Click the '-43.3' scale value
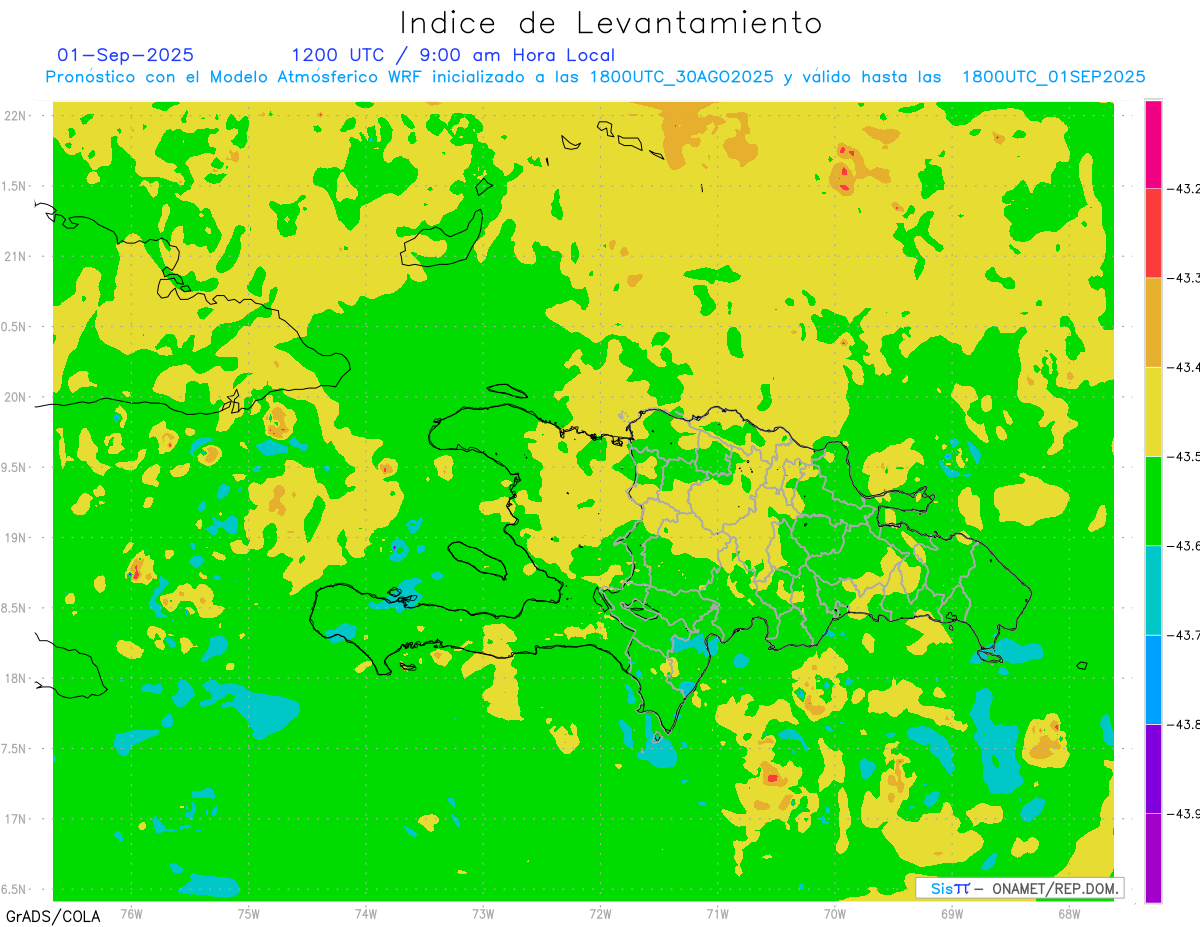 point(1184,278)
